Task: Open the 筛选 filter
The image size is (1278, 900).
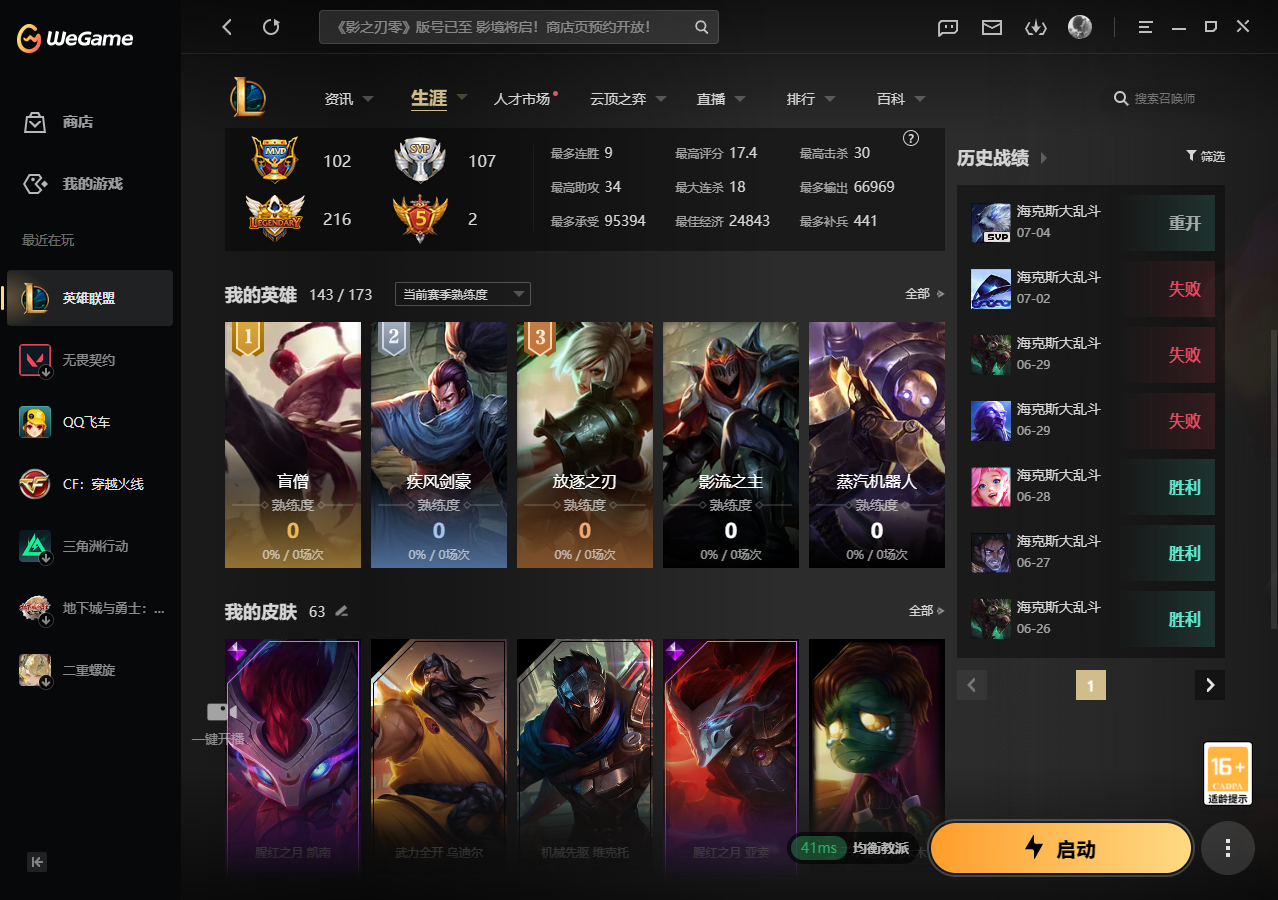Action: pos(1205,156)
